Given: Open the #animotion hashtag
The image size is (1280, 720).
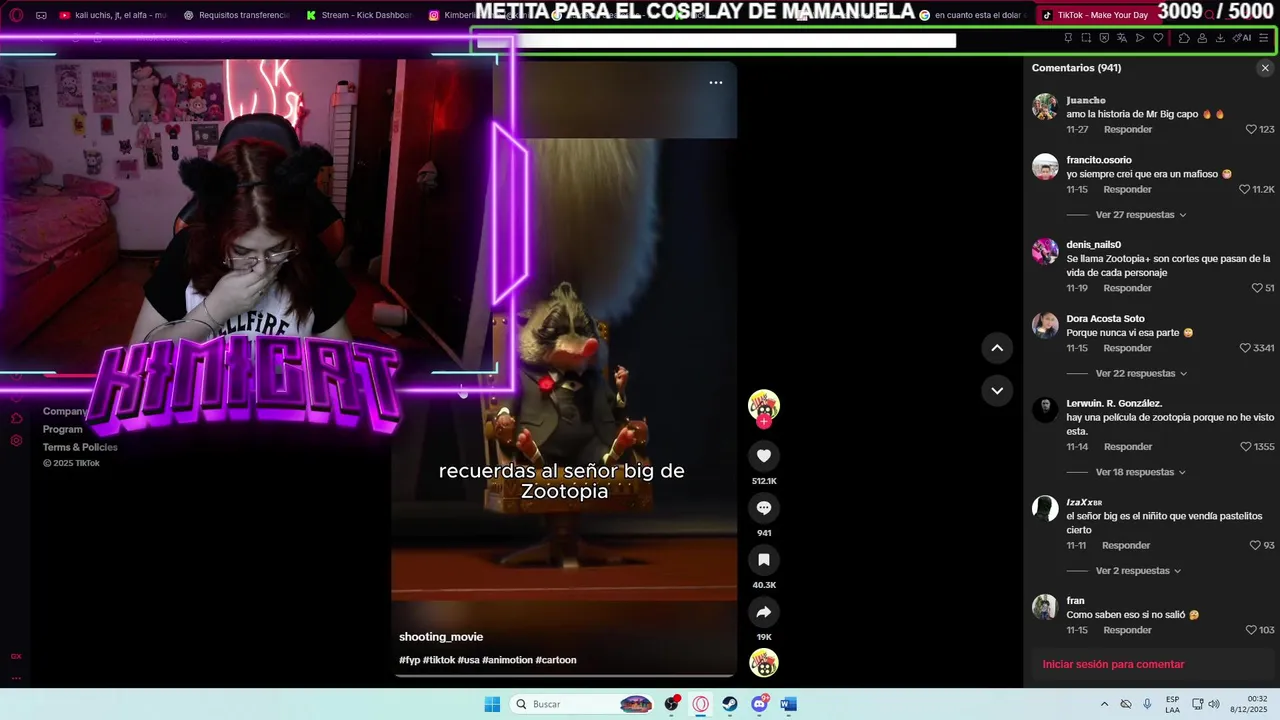Looking at the screenshot, I should click(507, 660).
